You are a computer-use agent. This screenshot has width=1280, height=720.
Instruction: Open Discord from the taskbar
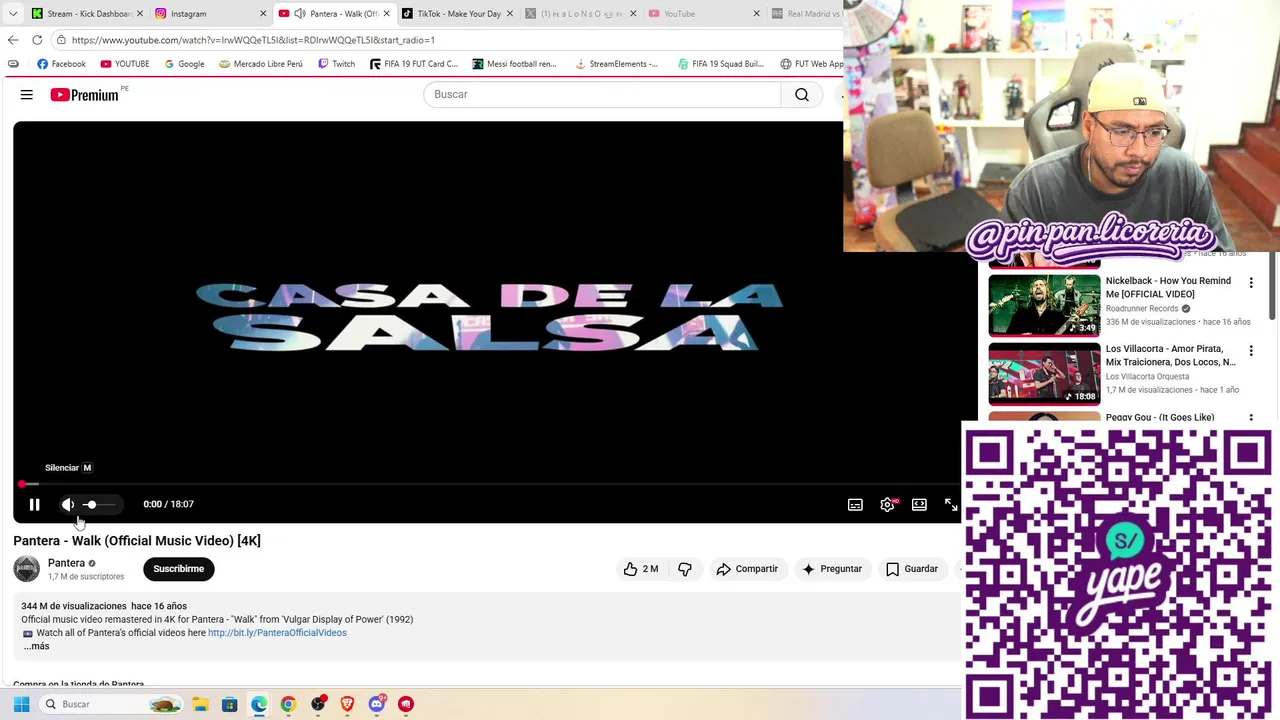pos(376,704)
